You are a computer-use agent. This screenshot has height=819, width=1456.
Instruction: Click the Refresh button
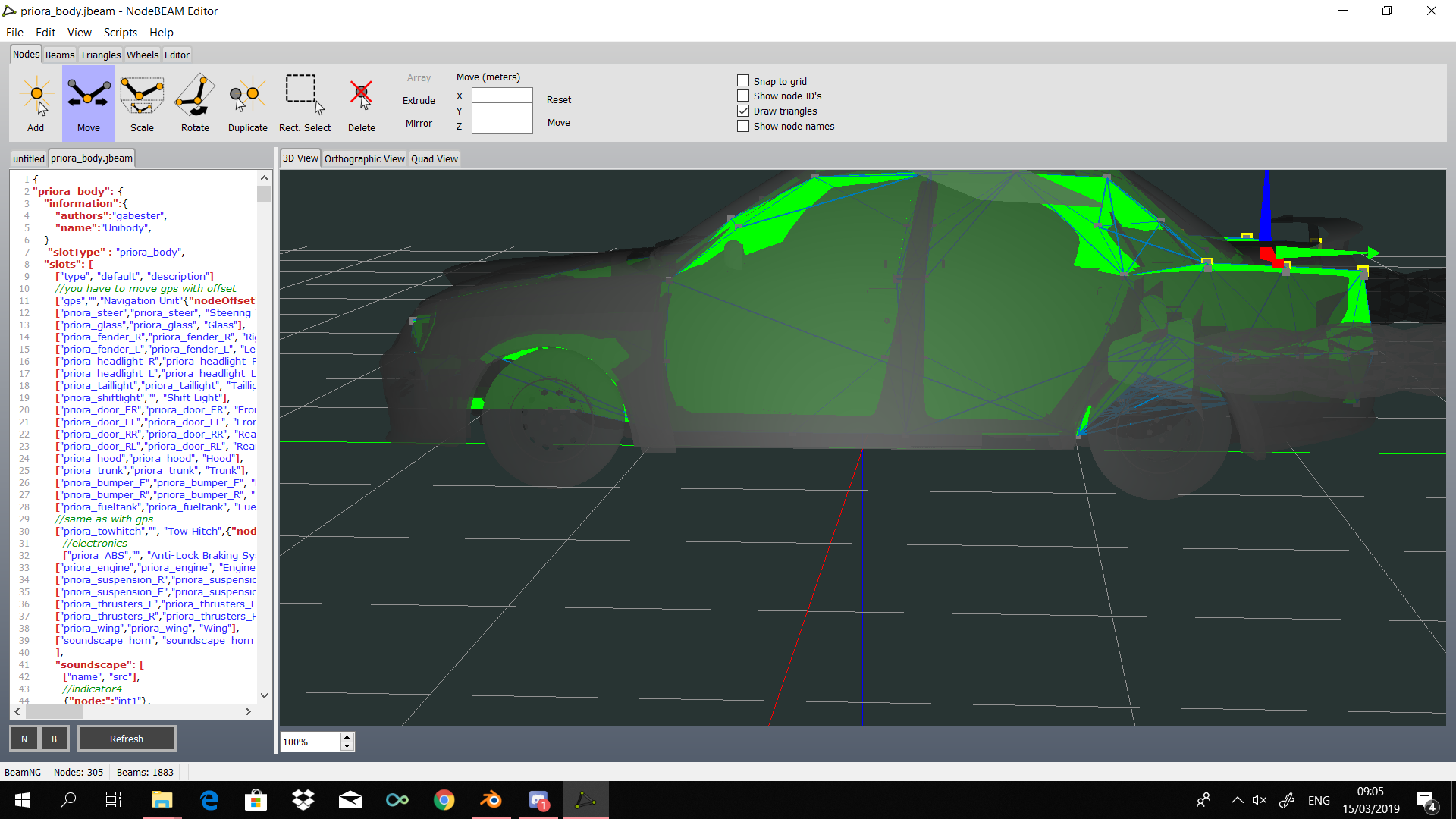[127, 739]
